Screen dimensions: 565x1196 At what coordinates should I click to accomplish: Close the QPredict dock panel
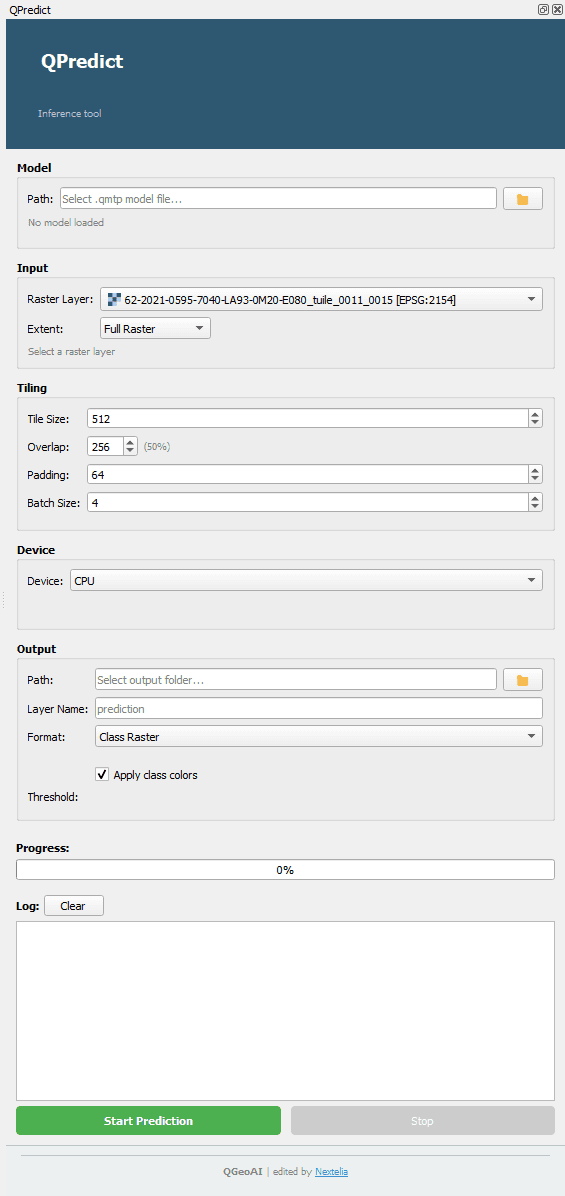point(557,10)
